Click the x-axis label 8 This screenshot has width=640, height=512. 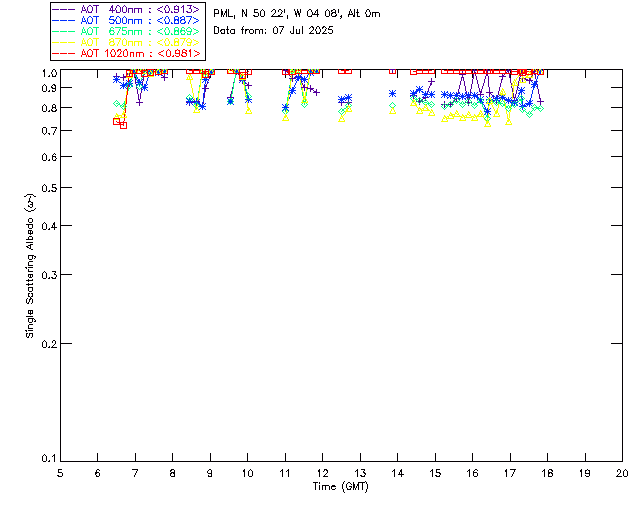[x=173, y=473]
